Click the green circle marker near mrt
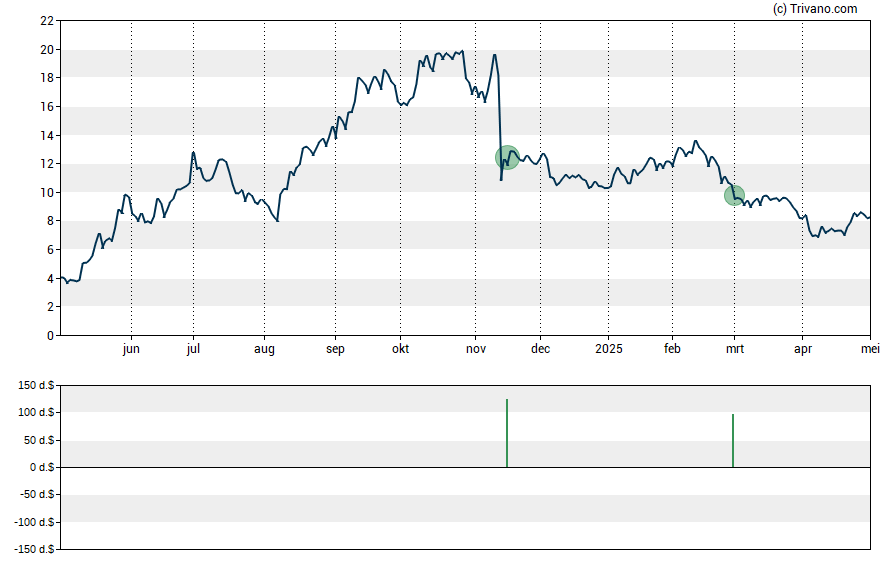This screenshot has height=565, width=888. [735, 196]
